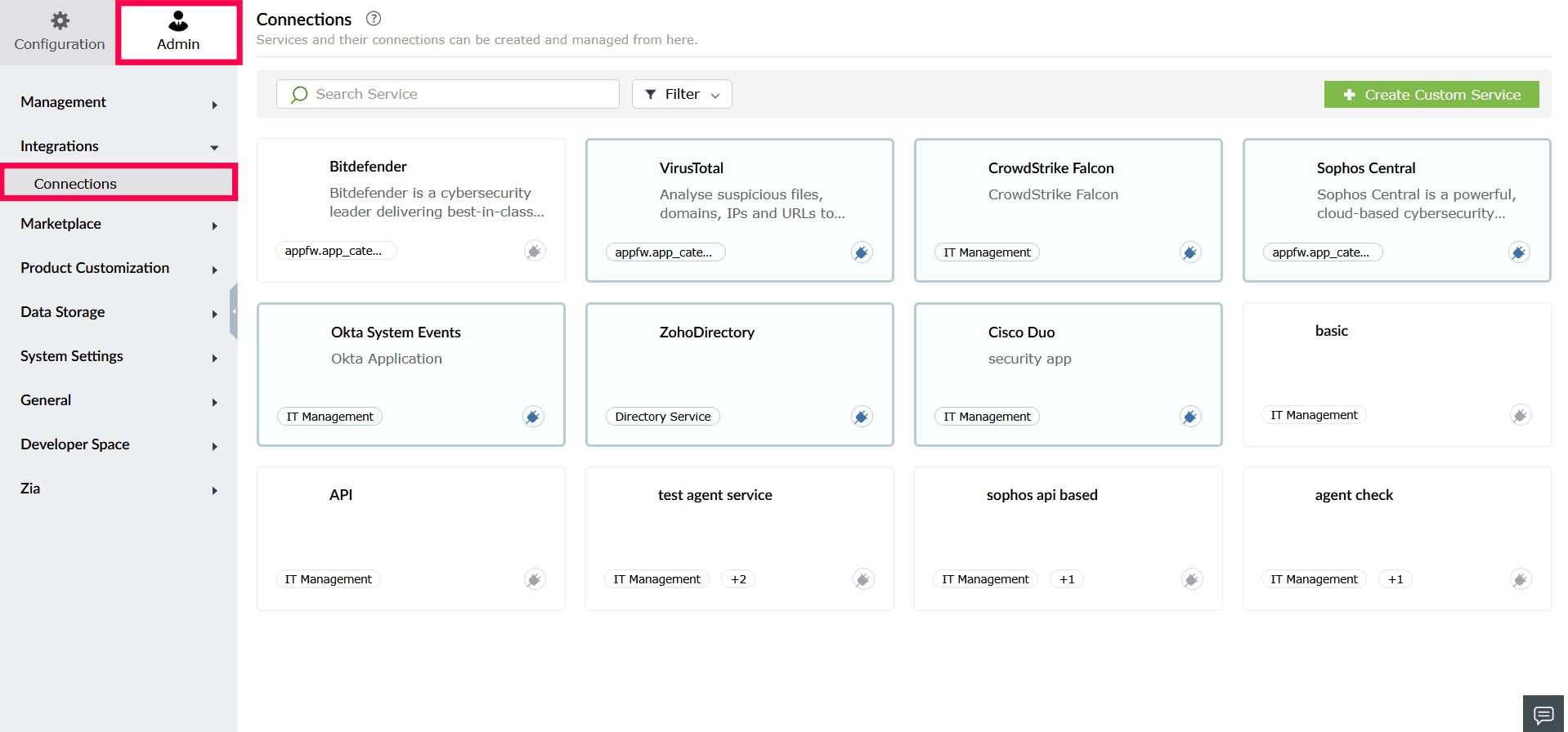
Task: Click Create Custom Service button
Action: (x=1431, y=95)
